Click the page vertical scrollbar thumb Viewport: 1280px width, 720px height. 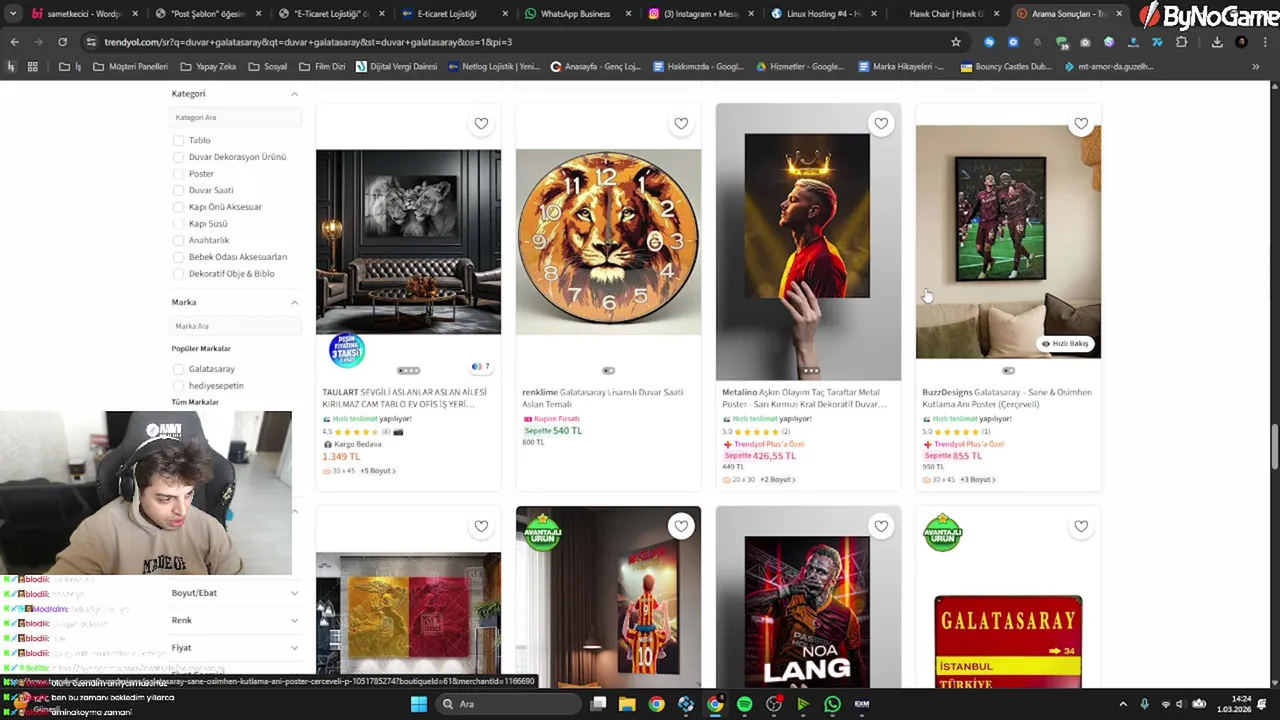(1274, 447)
